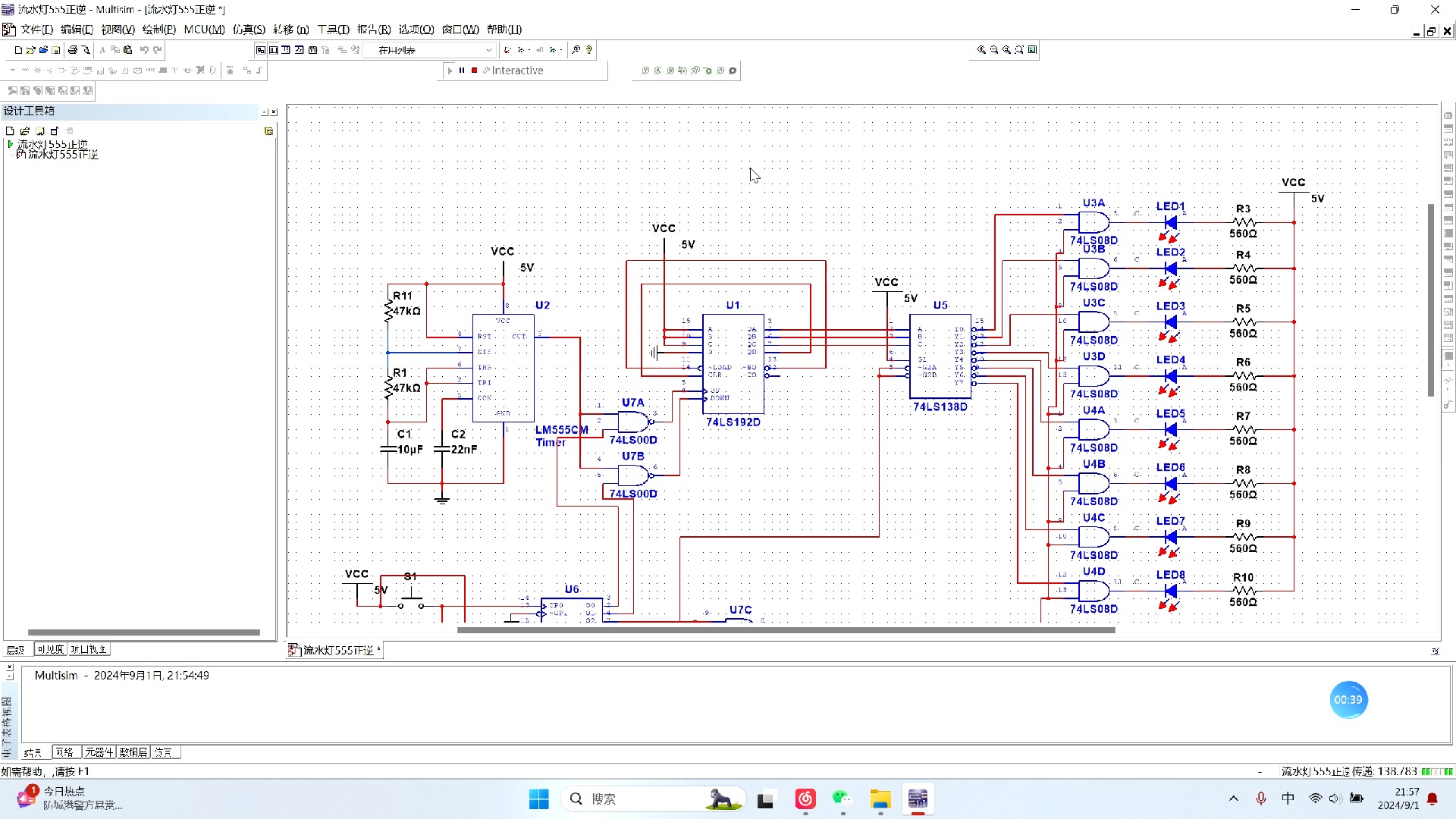
Task: Select the U2 LM555CM timer component
Action: [x=504, y=369]
